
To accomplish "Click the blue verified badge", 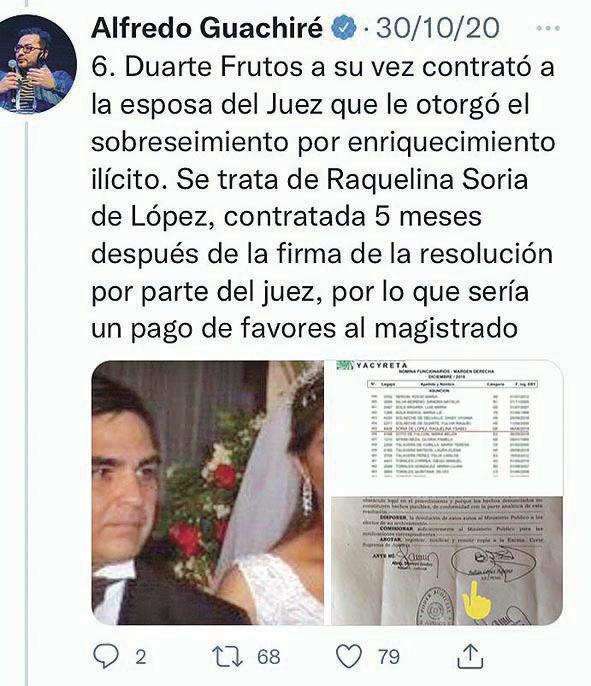I will [x=346, y=27].
